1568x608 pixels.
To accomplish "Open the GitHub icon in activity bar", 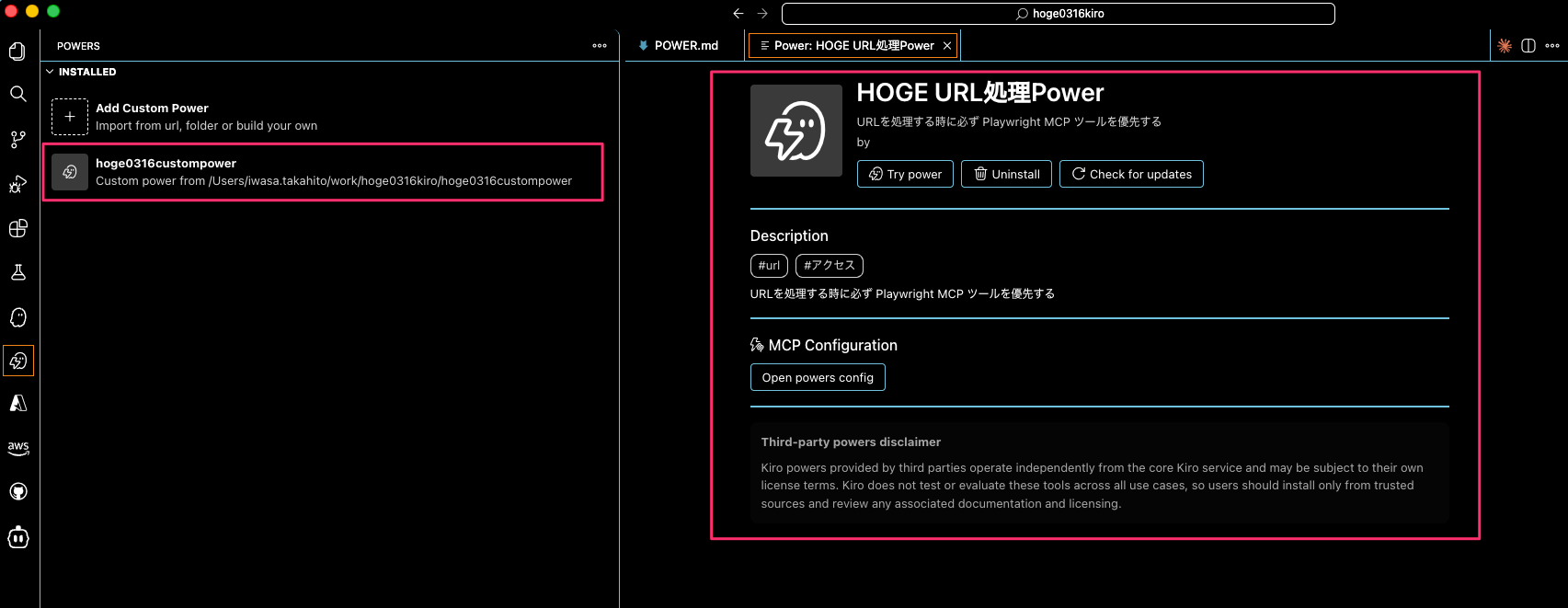I will click(x=17, y=492).
